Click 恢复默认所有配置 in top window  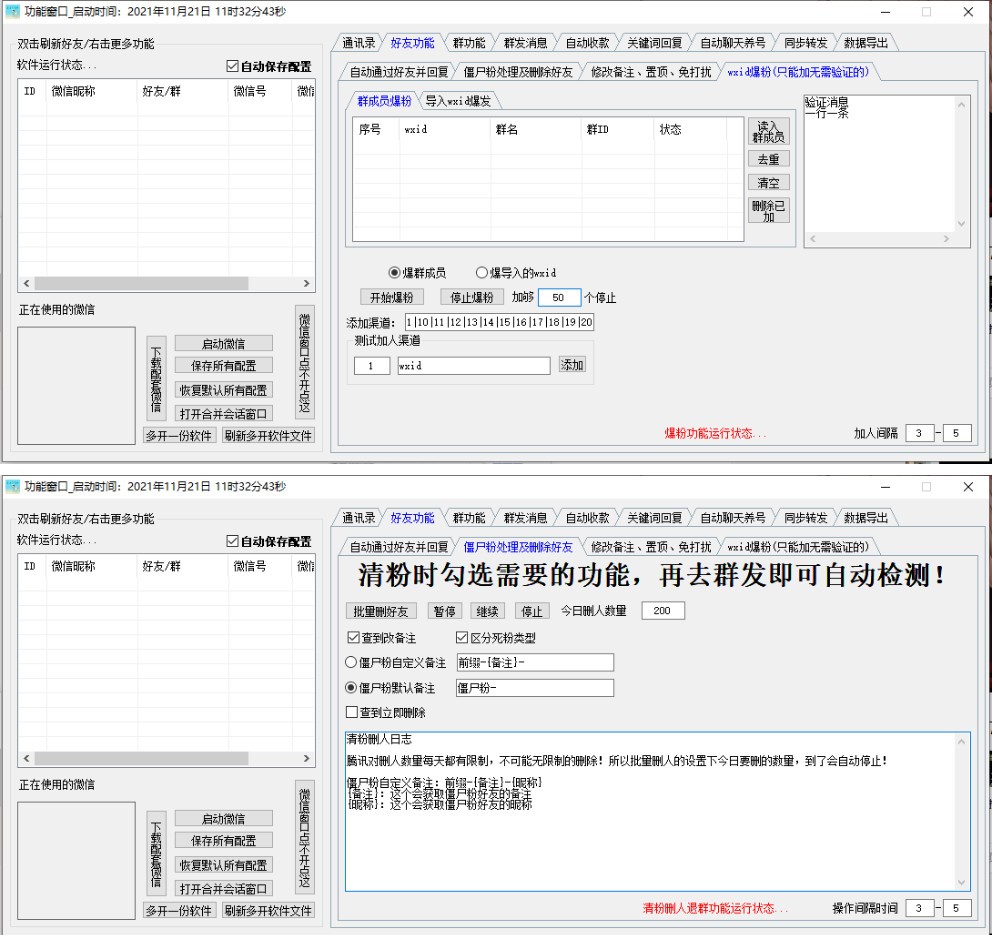[x=223, y=390]
